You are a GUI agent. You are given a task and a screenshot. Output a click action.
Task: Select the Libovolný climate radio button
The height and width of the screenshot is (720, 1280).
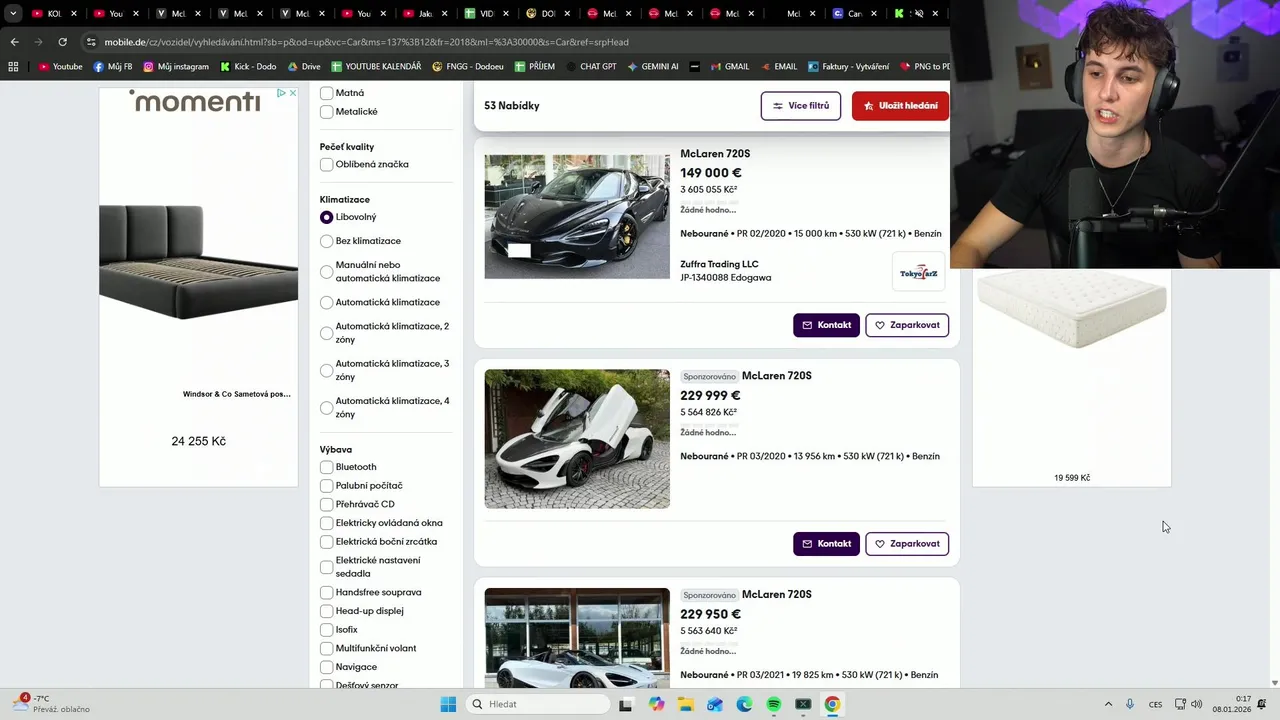click(326, 217)
